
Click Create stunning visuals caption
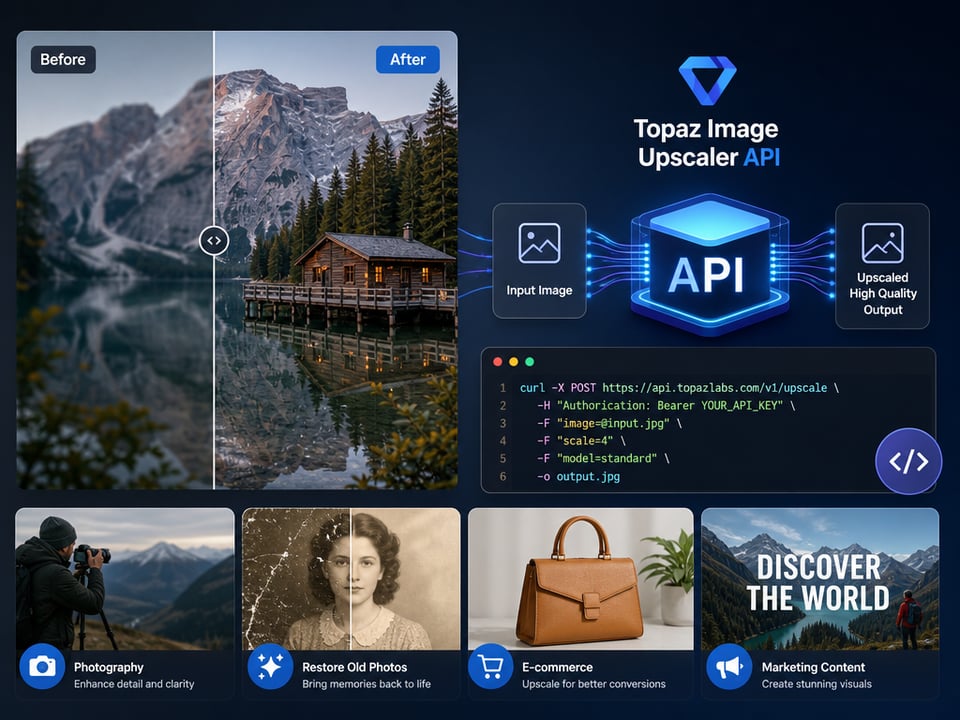click(x=817, y=684)
